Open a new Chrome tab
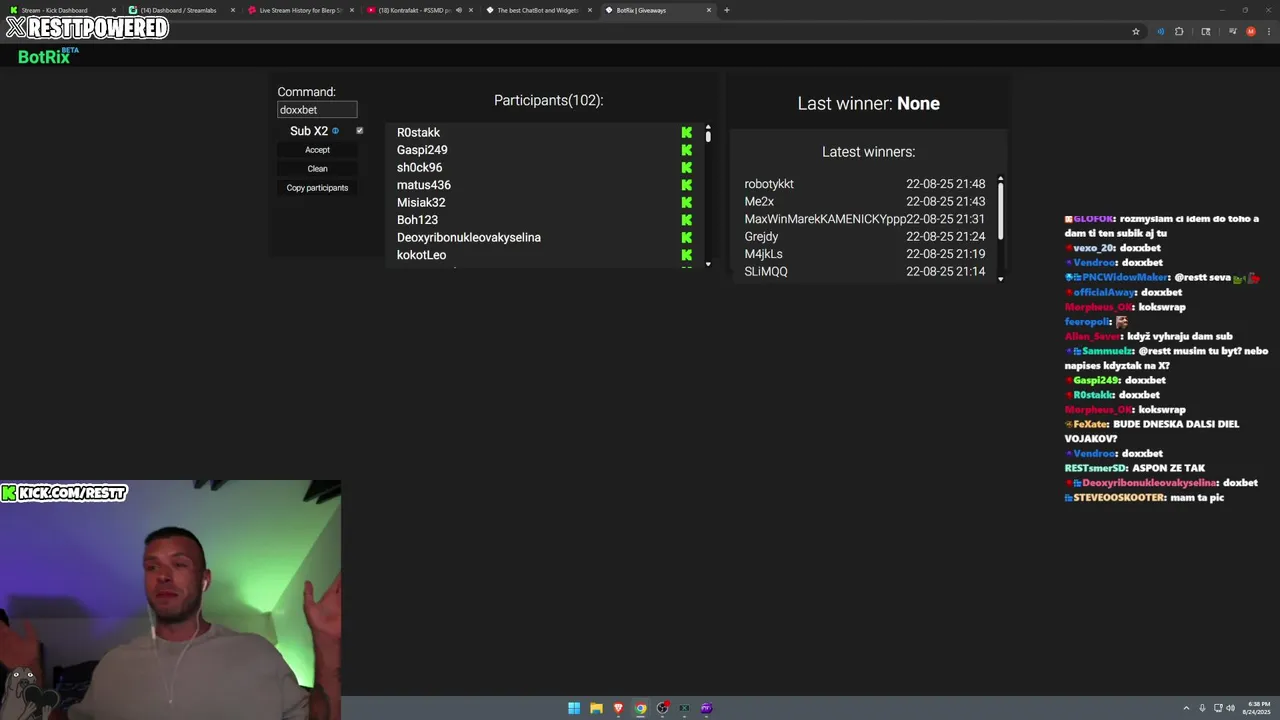 [727, 10]
